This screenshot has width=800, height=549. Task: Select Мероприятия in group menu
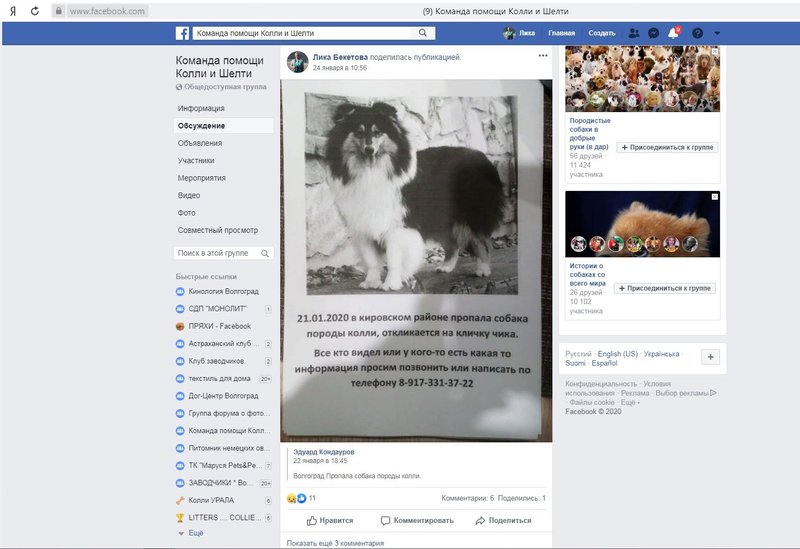pos(202,178)
